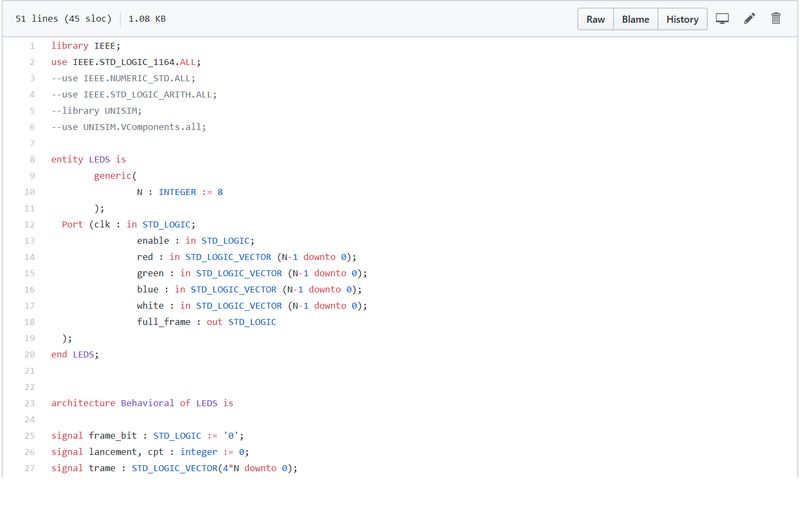The height and width of the screenshot is (508, 800).
Task: Select line number 23
Action: (29, 403)
